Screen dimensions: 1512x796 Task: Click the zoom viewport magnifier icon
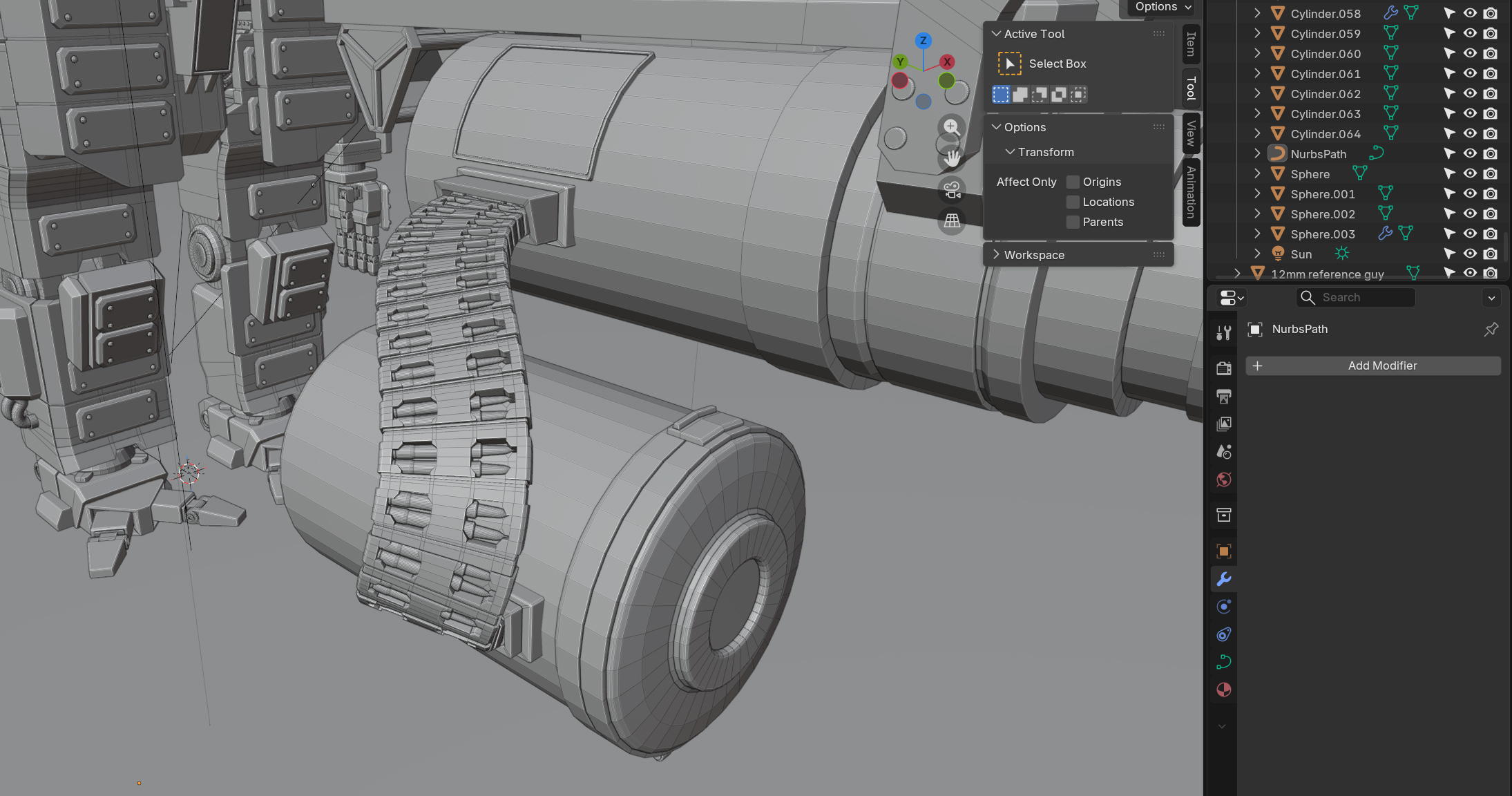tap(951, 127)
